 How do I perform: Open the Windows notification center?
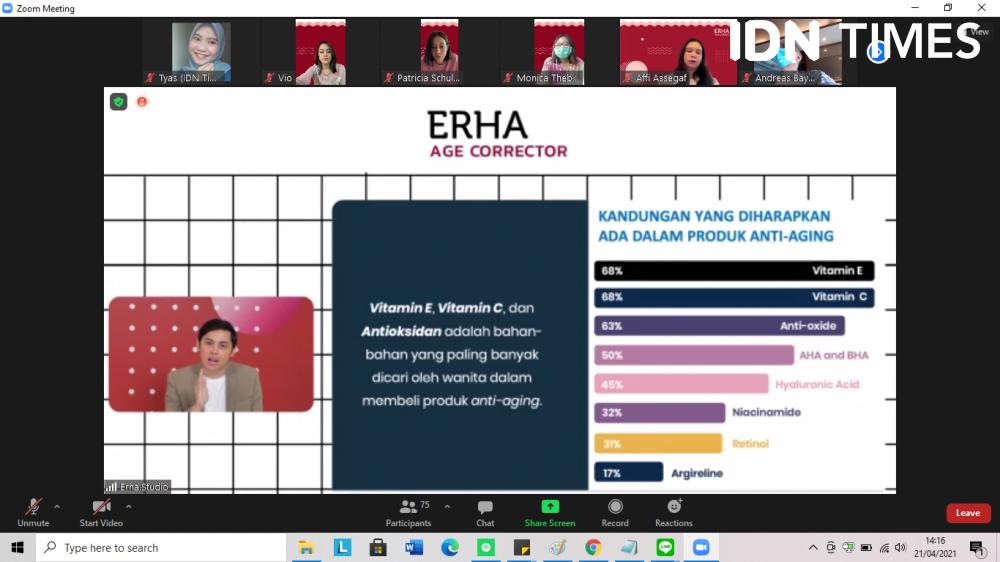tap(977, 547)
